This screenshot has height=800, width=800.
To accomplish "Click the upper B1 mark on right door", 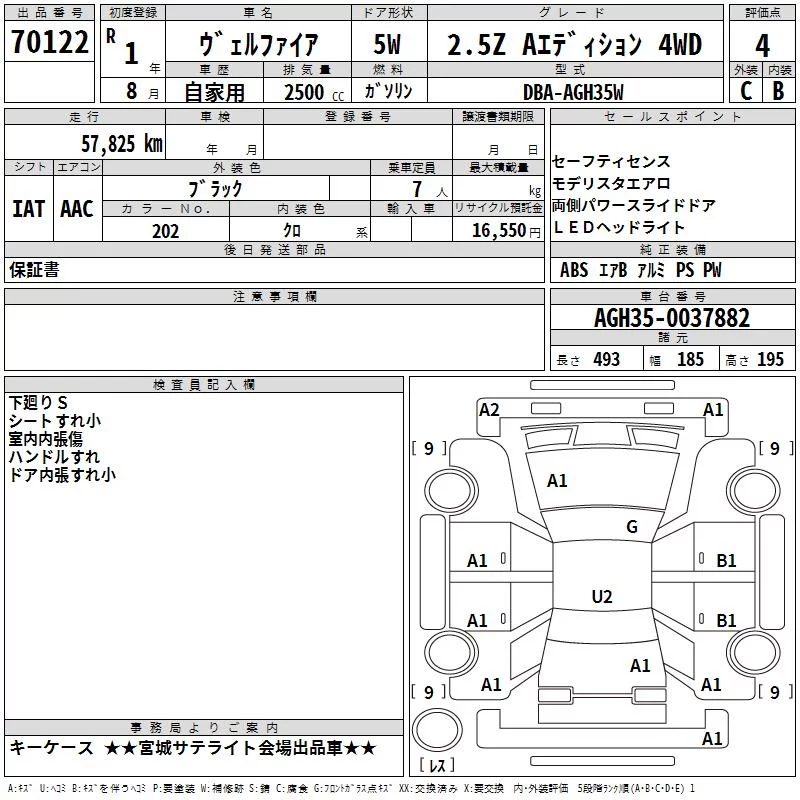I will pyautogui.click(x=726, y=561).
